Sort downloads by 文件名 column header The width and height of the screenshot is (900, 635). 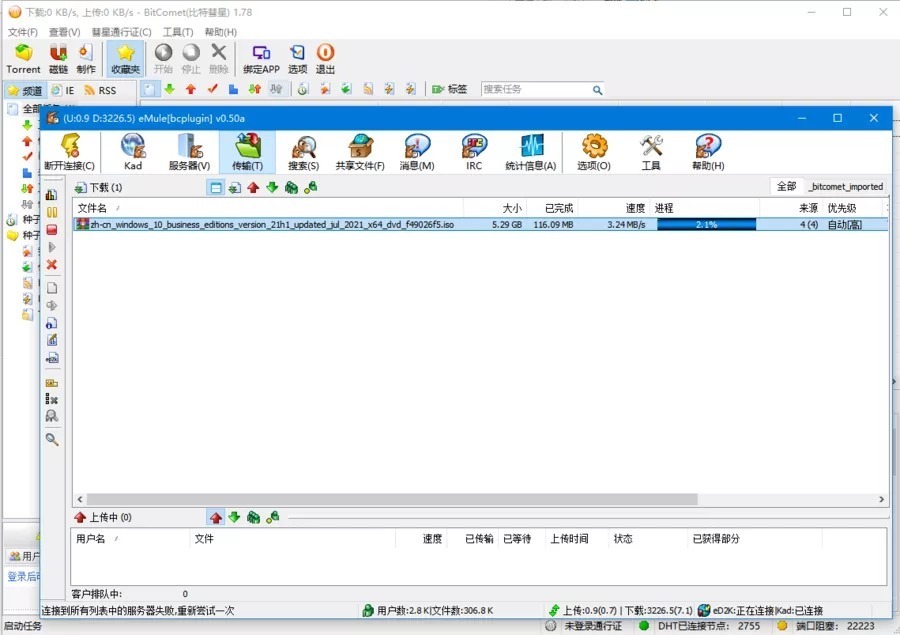pos(267,208)
